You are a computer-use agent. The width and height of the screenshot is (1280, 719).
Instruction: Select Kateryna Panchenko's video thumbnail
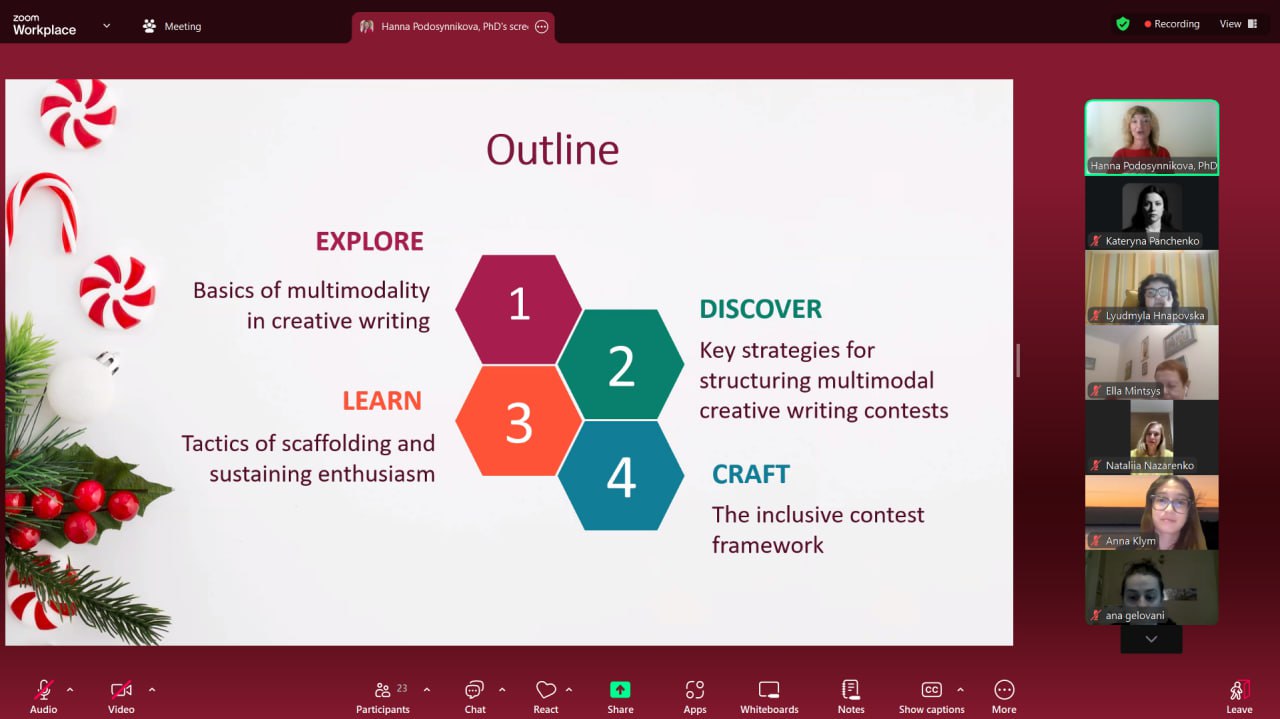(1151, 213)
